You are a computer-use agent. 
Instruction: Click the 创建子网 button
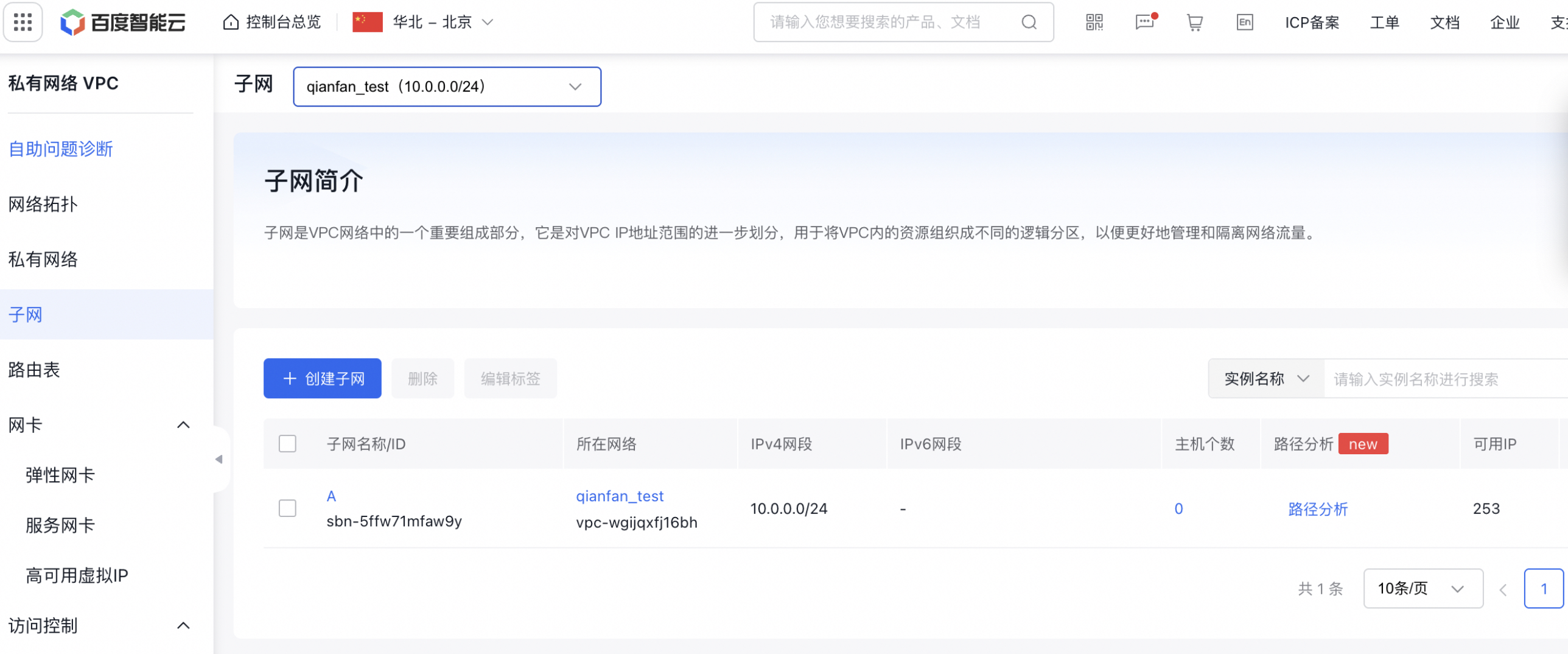(323, 379)
